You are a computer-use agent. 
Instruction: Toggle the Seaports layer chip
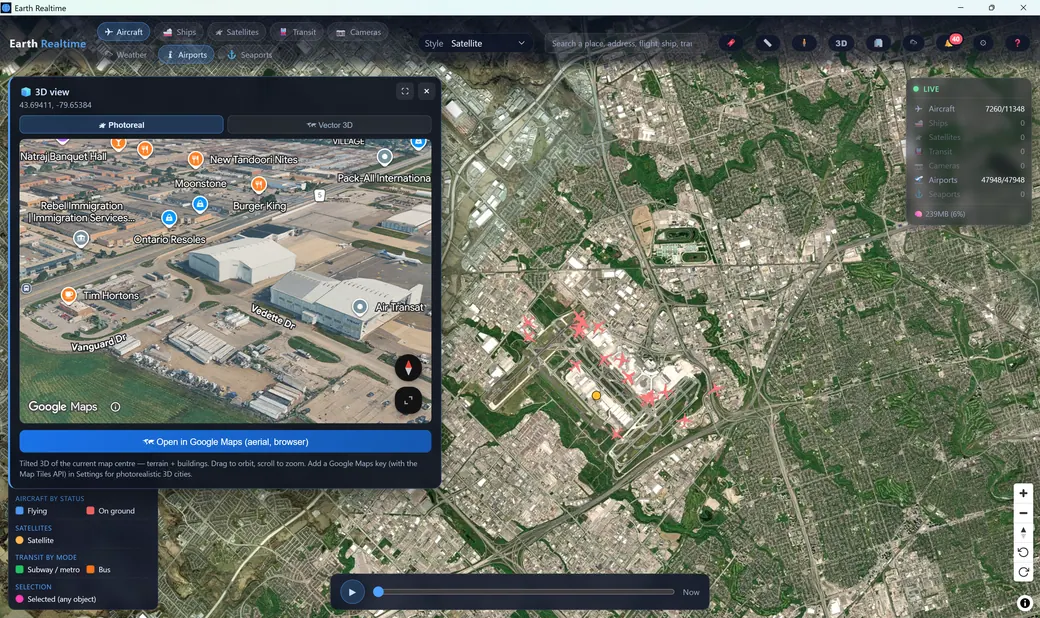(x=249, y=55)
